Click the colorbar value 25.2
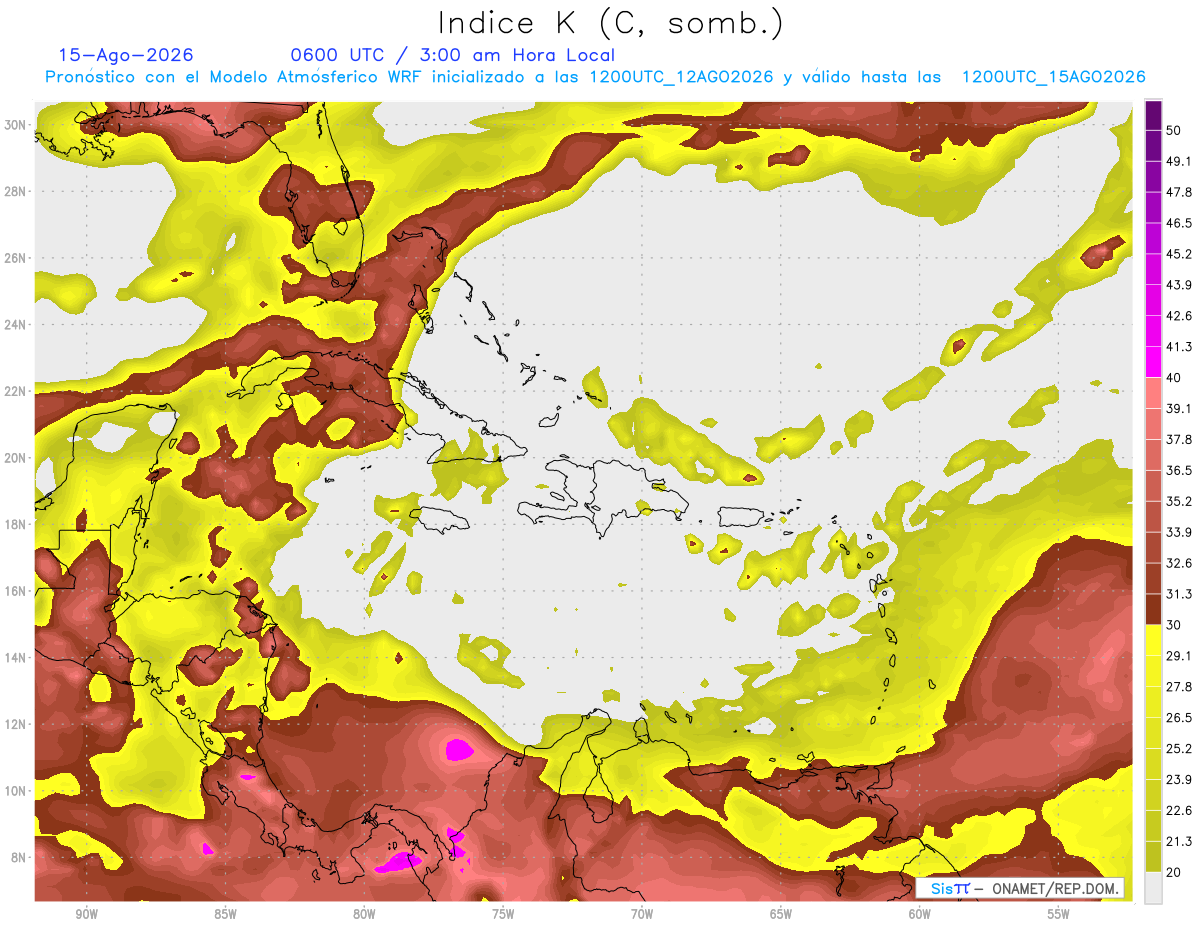The image size is (1200, 927). [x=1179, y=749]
